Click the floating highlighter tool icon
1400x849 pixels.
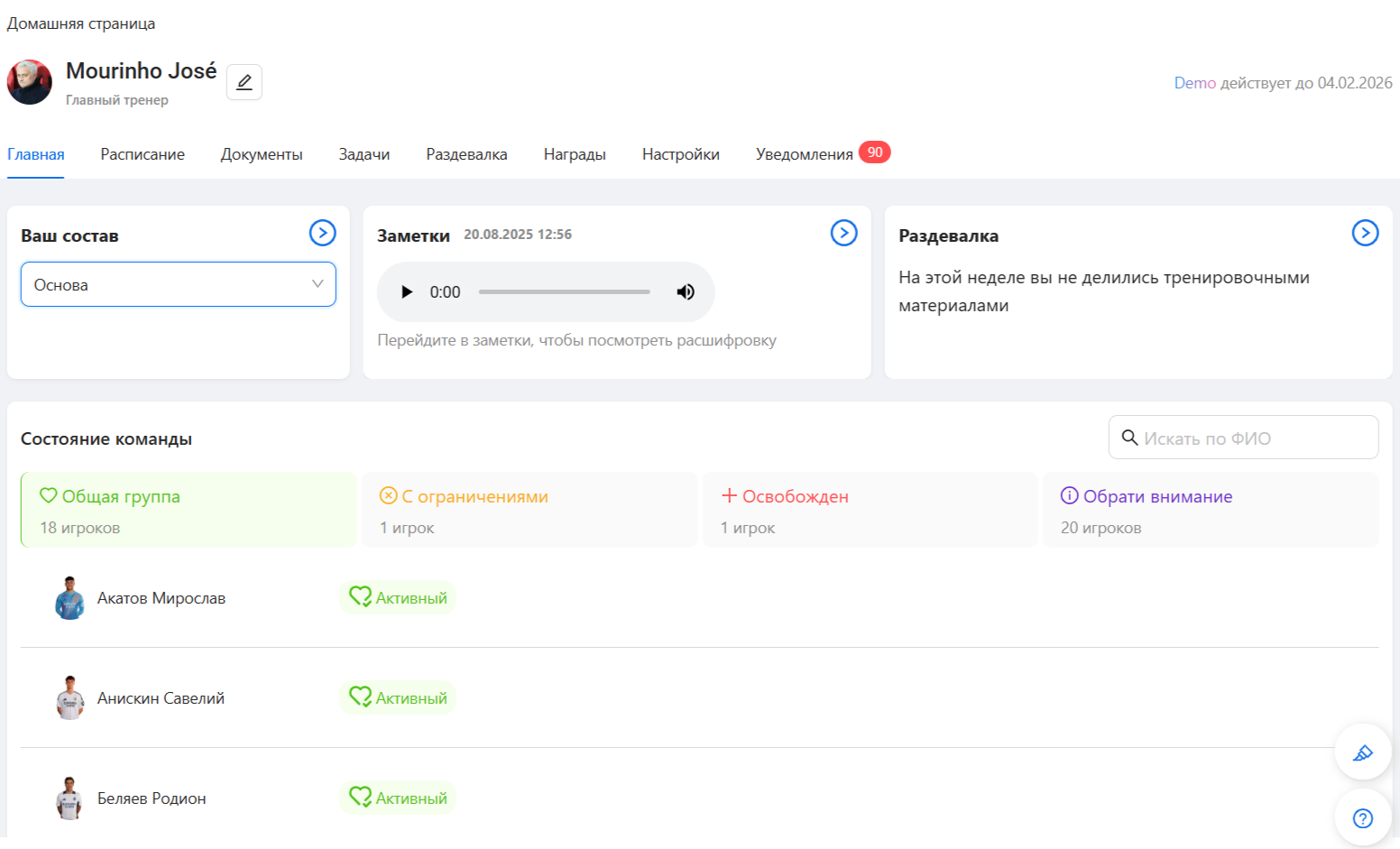pyautogui.click(x=1362, y=752)
